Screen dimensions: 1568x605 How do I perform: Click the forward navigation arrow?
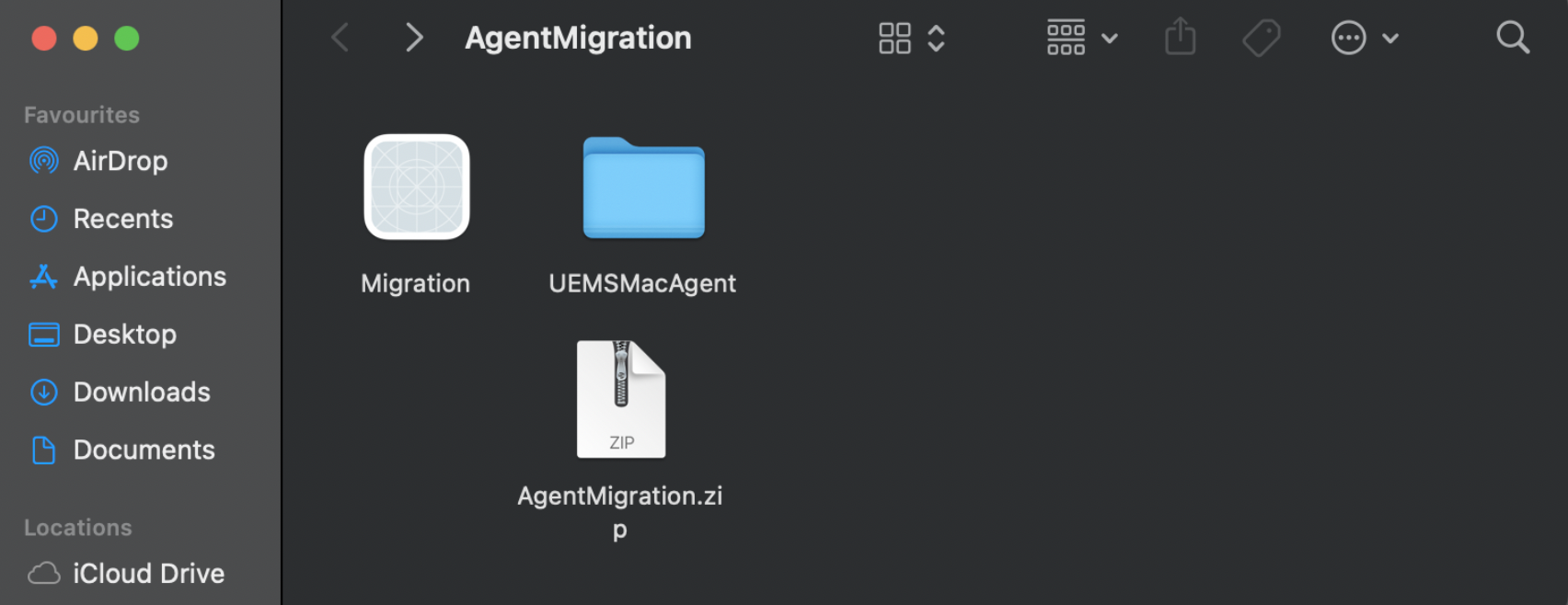click(413, 37)
